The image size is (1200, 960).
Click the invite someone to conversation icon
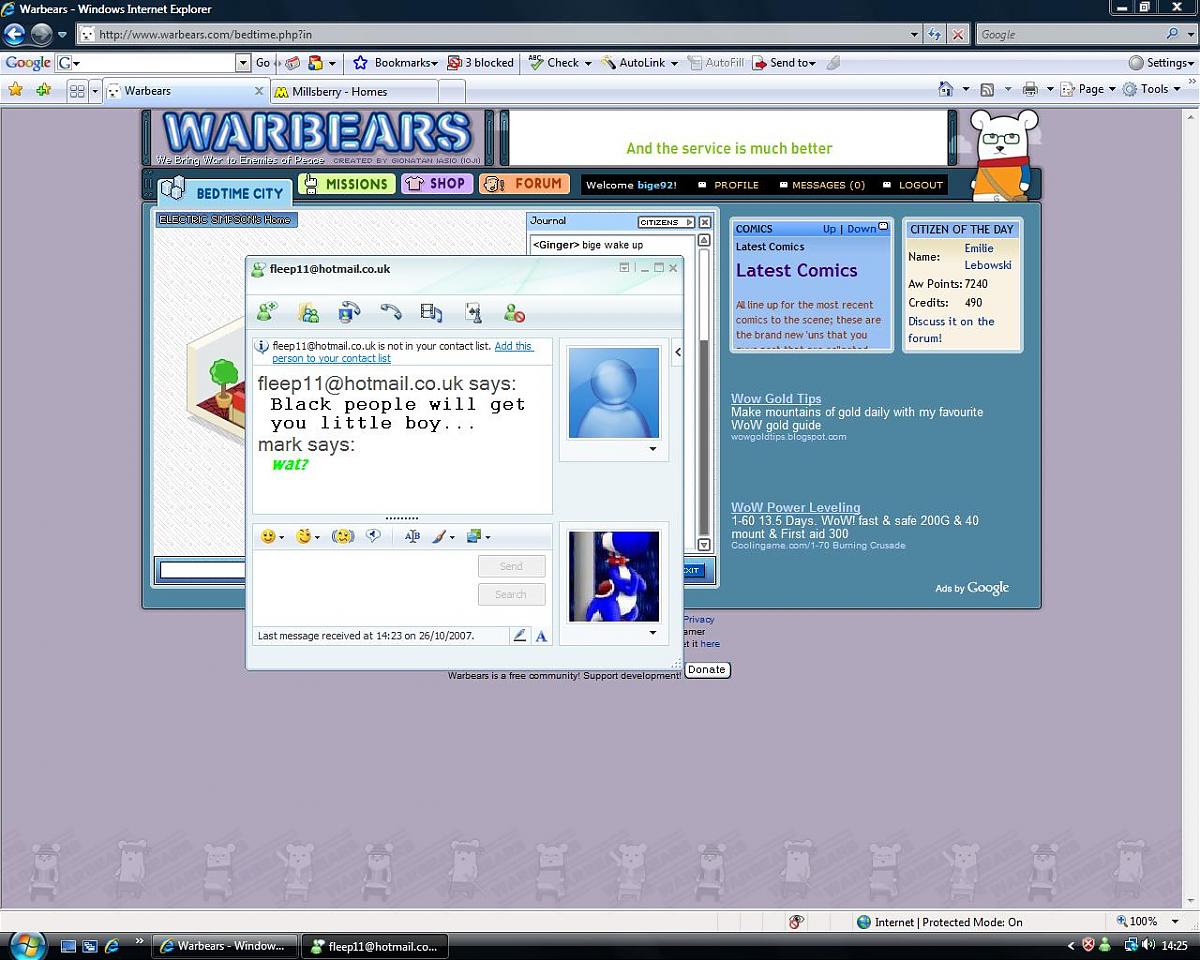click(x=266, y=313)
